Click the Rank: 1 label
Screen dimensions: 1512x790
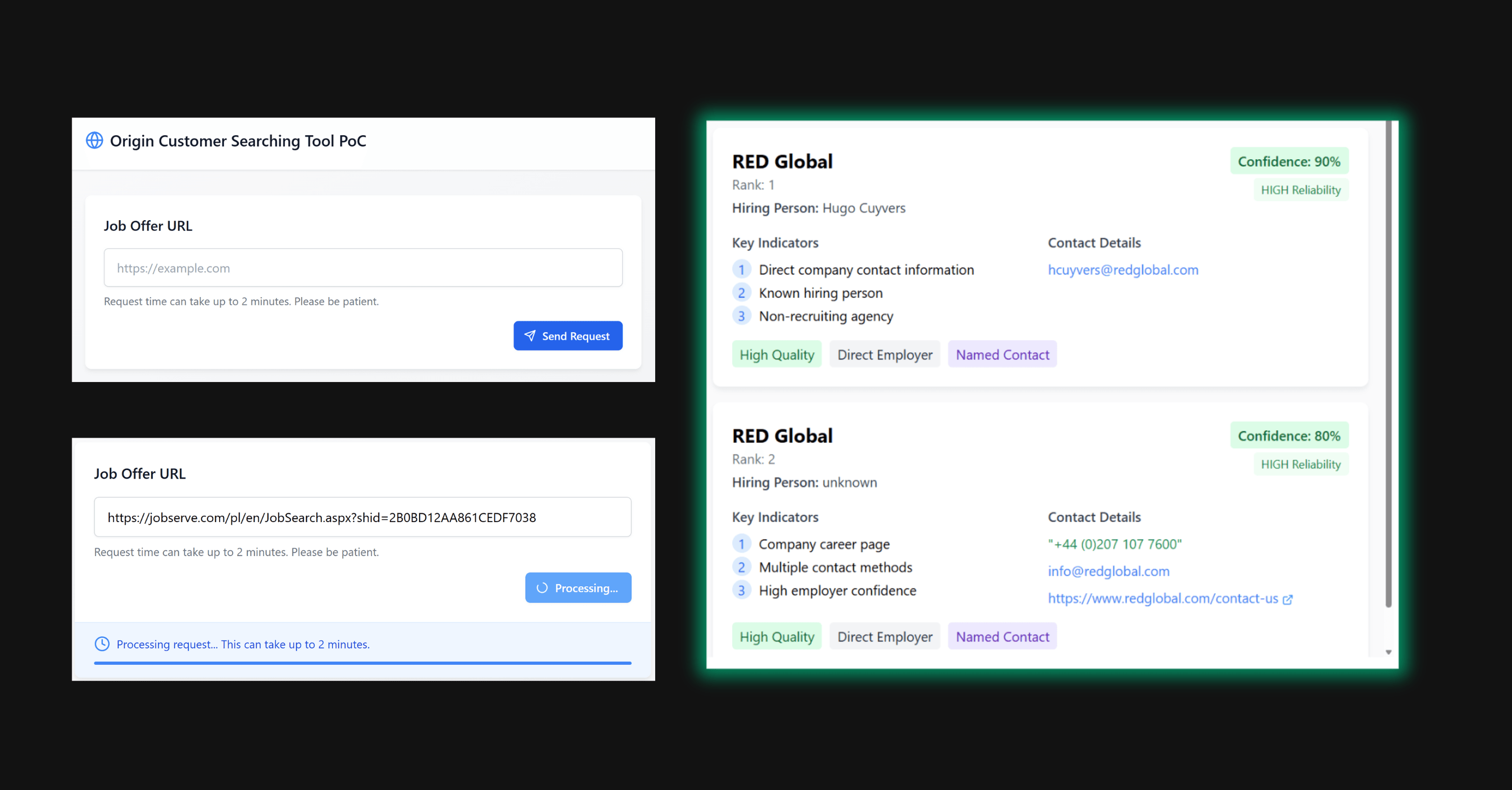[753, 185]
